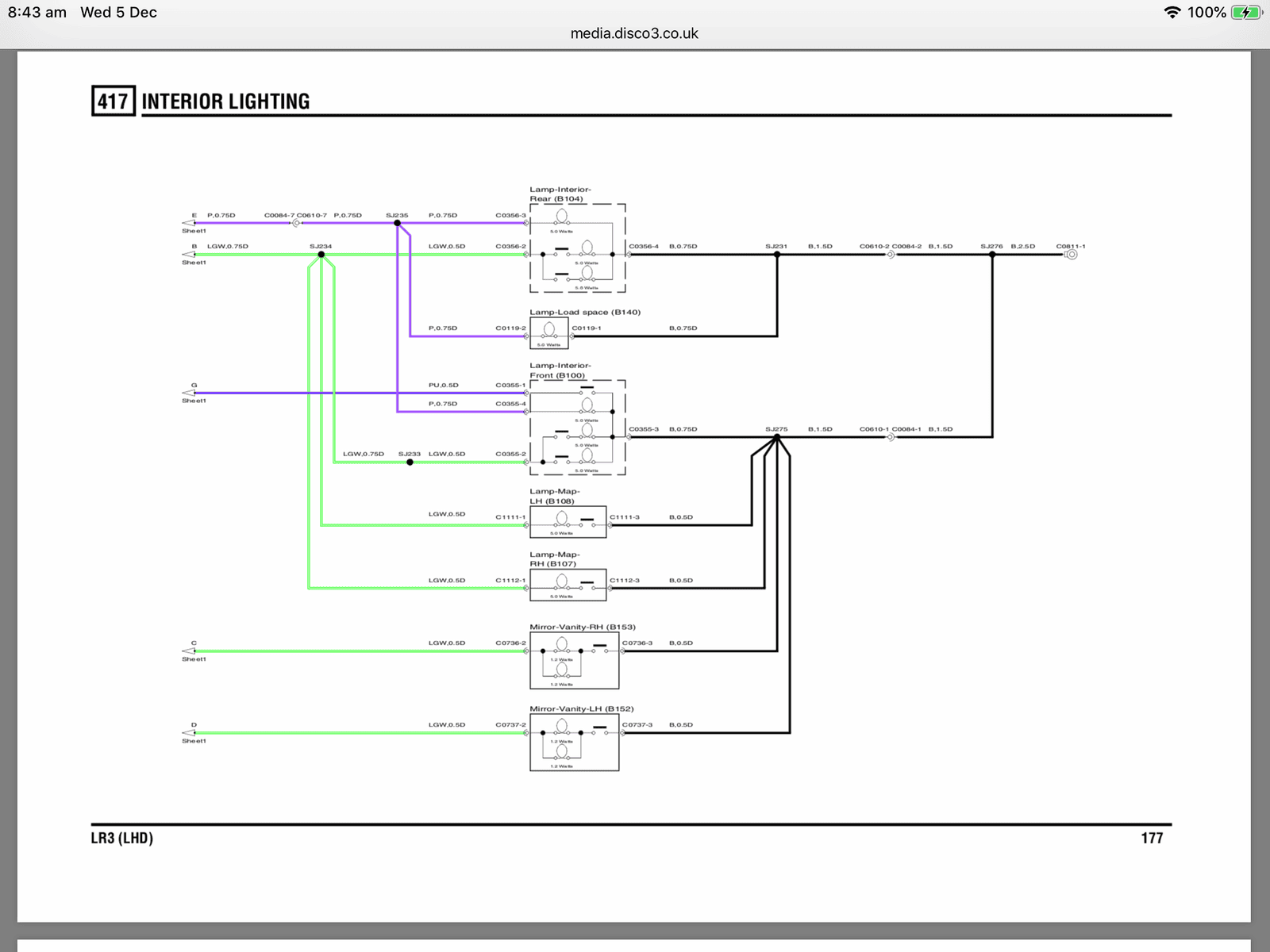The image size is (1270, 952).
Task: Click the bulb symbol in Lamp-Load space box
Action: [x=548, y=329]
